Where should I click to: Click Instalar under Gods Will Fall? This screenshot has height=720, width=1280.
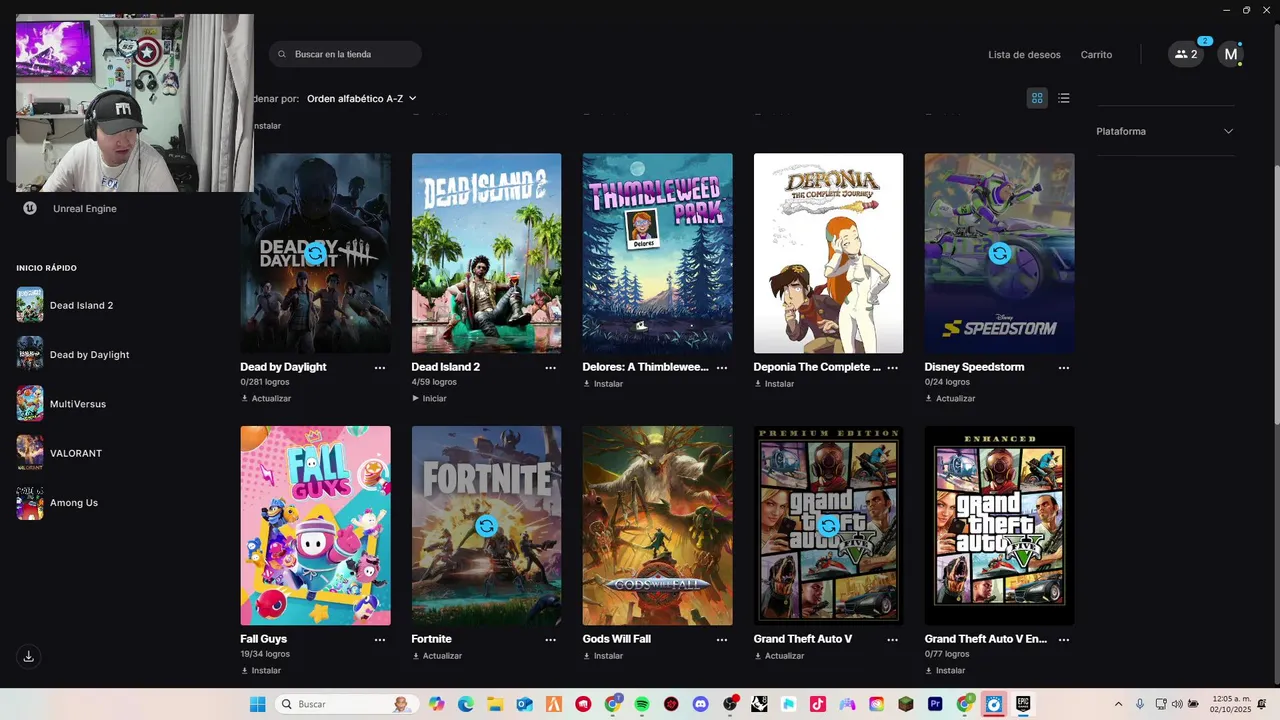coord(603,656)
